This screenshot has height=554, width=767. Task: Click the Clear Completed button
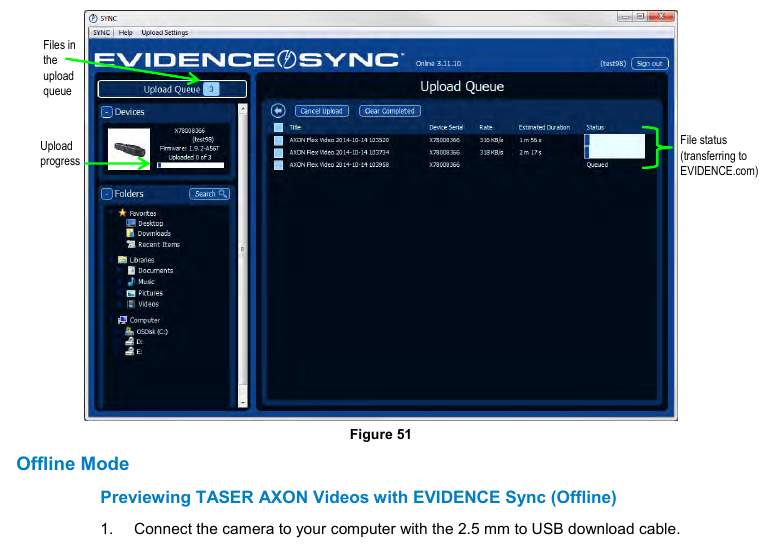(389, 111)
